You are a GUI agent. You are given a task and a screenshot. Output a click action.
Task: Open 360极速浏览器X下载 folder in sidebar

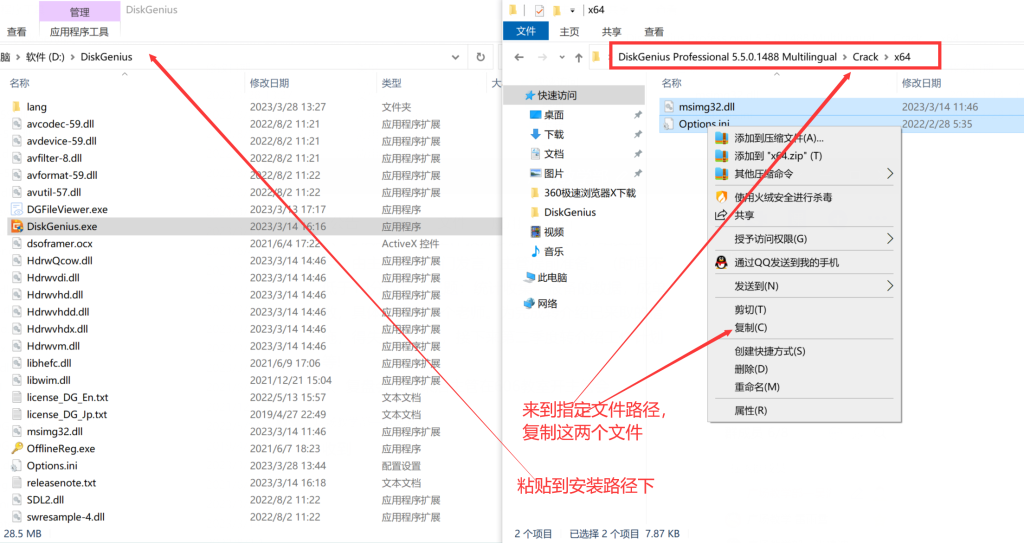click(x=590, y=193)
